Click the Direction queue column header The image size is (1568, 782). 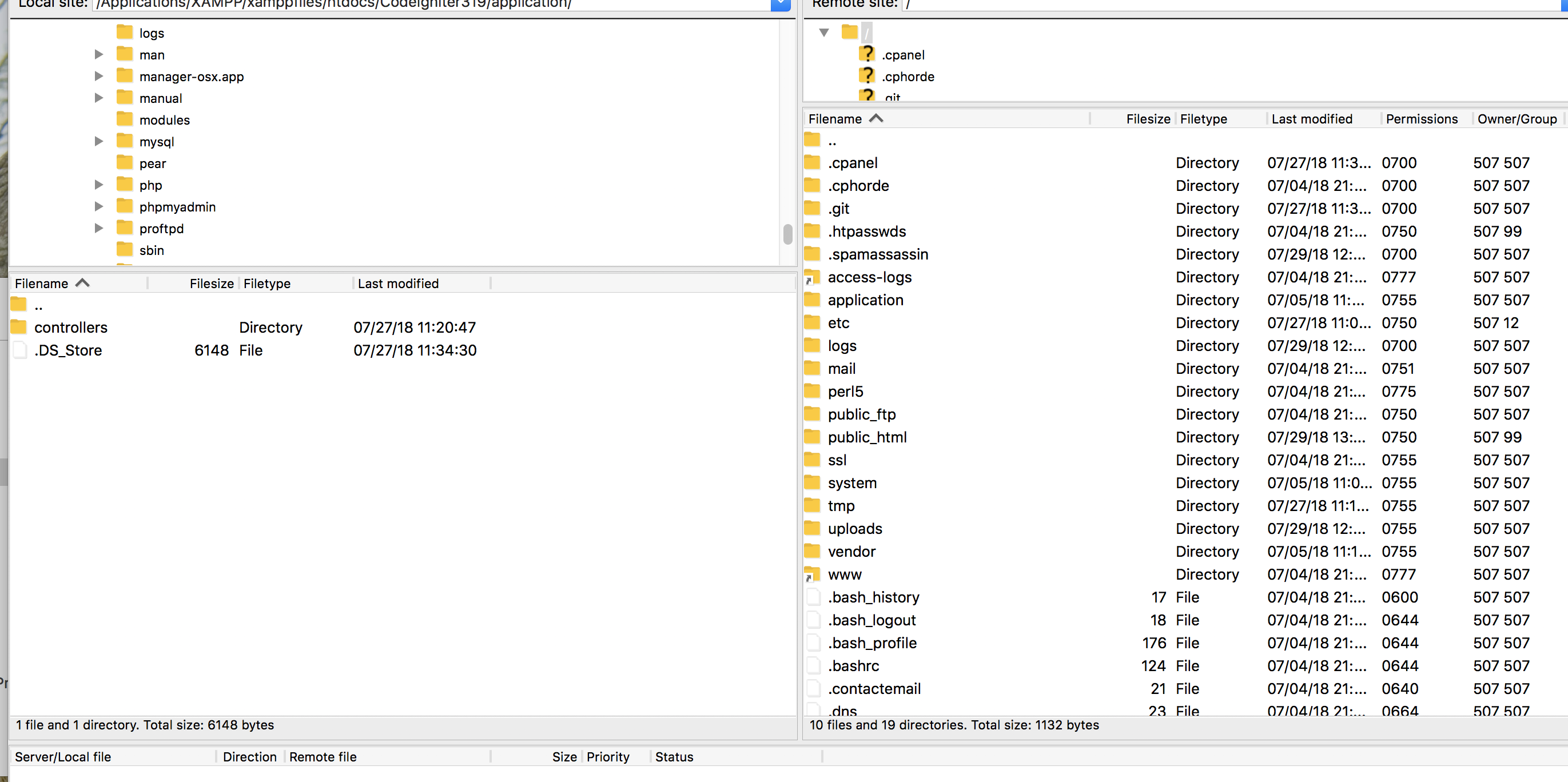(250, 756)
